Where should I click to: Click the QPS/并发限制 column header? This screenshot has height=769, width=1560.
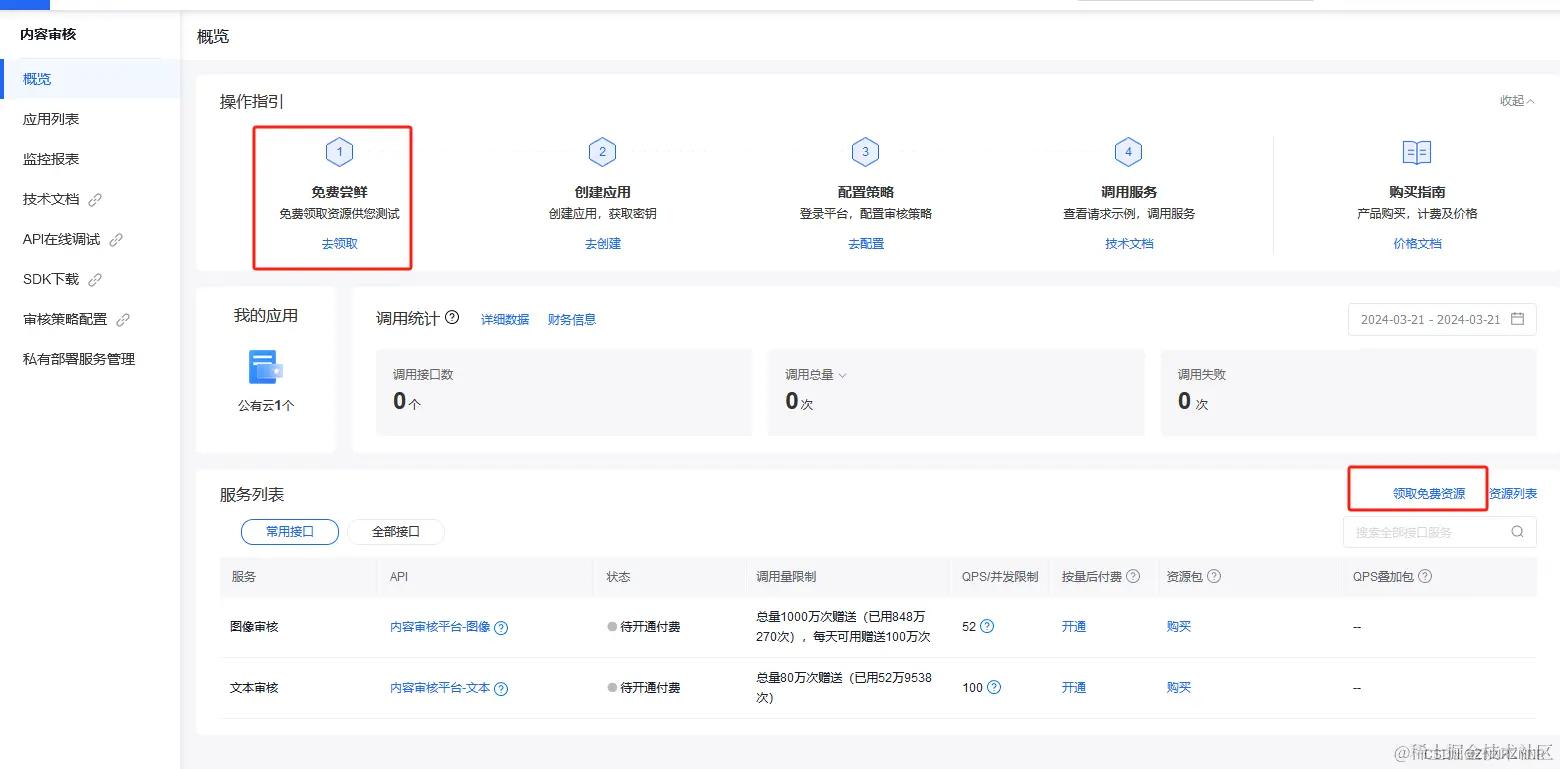click(1000, 577)
